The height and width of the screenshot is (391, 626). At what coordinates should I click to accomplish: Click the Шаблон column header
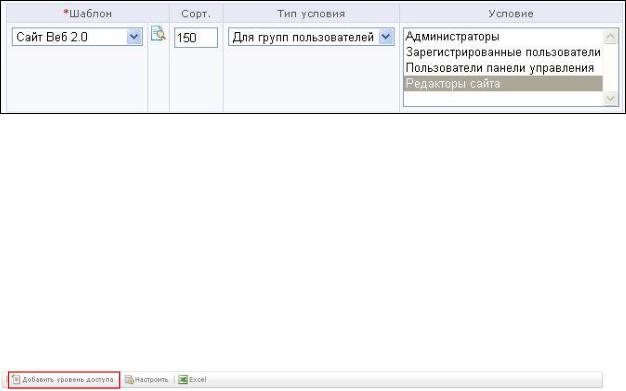(88, 14)
